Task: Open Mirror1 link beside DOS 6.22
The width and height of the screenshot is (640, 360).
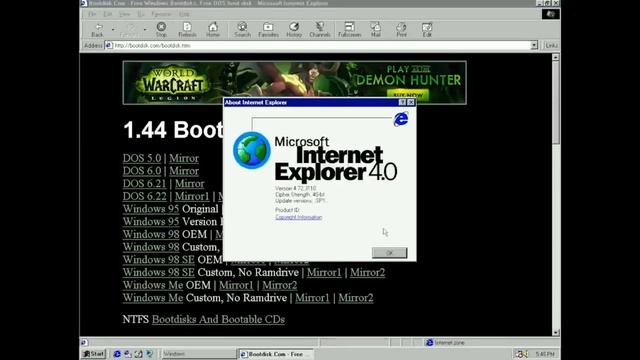Action: [x=192, y=196]
